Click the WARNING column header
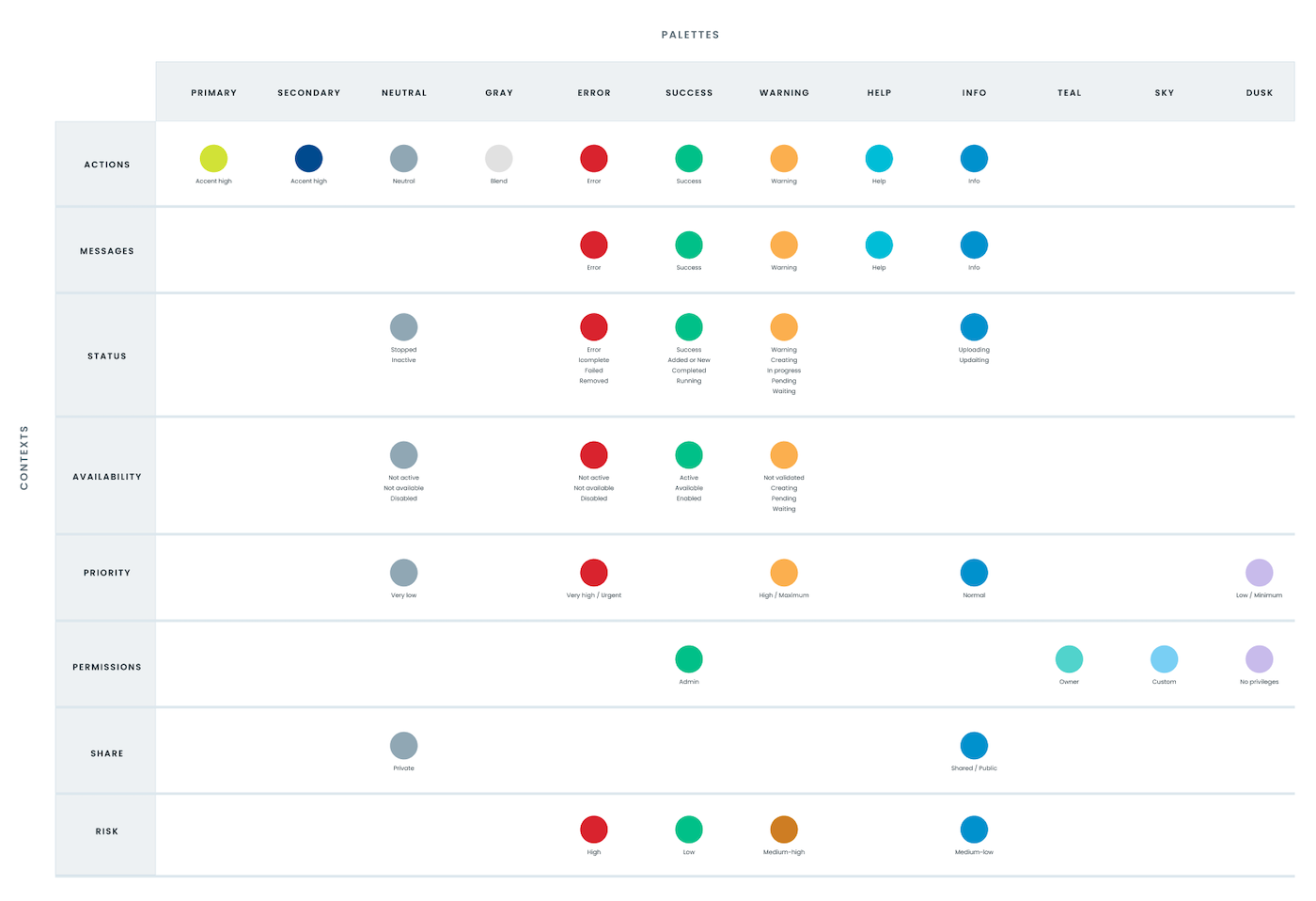Screen dimensions: 1316x901 784,92
